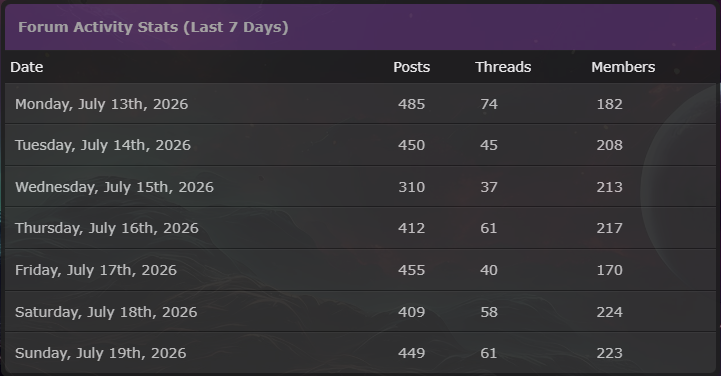Click Sunday's members count 223

(x=610, y=353)
